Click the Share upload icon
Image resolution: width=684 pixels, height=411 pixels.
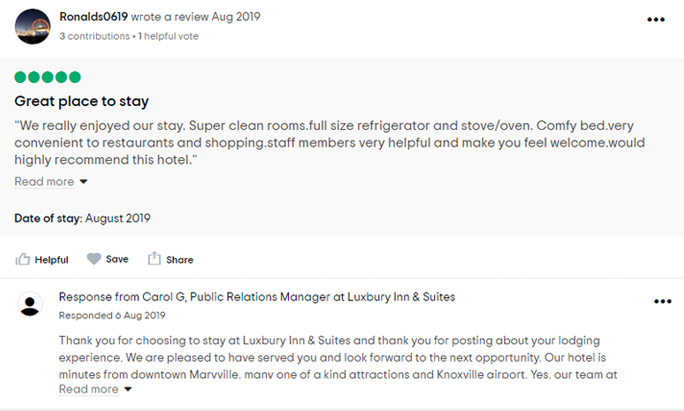coord(154,259)
